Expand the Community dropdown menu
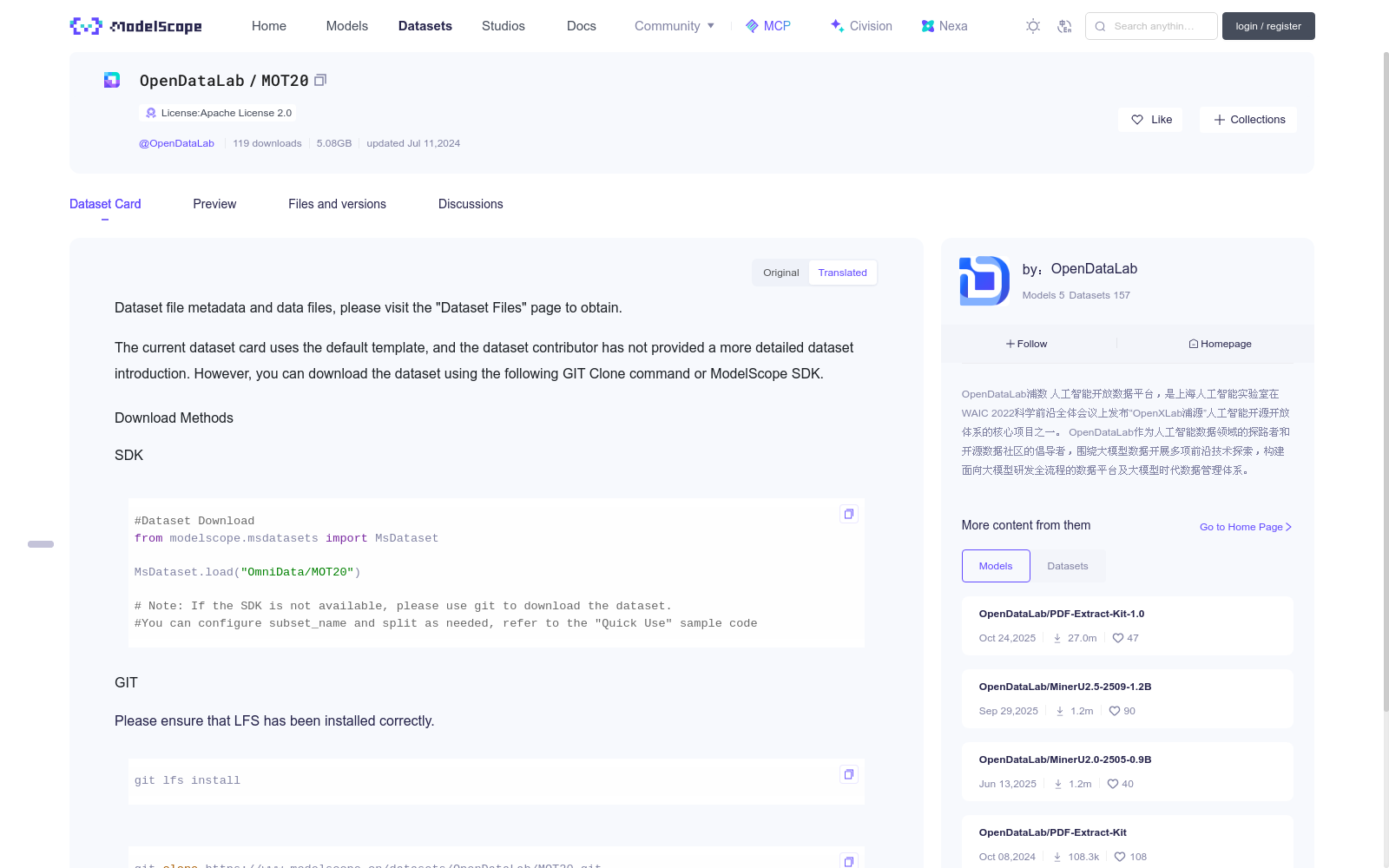This screenshot has height=868, width=1389. coord(675,26)
